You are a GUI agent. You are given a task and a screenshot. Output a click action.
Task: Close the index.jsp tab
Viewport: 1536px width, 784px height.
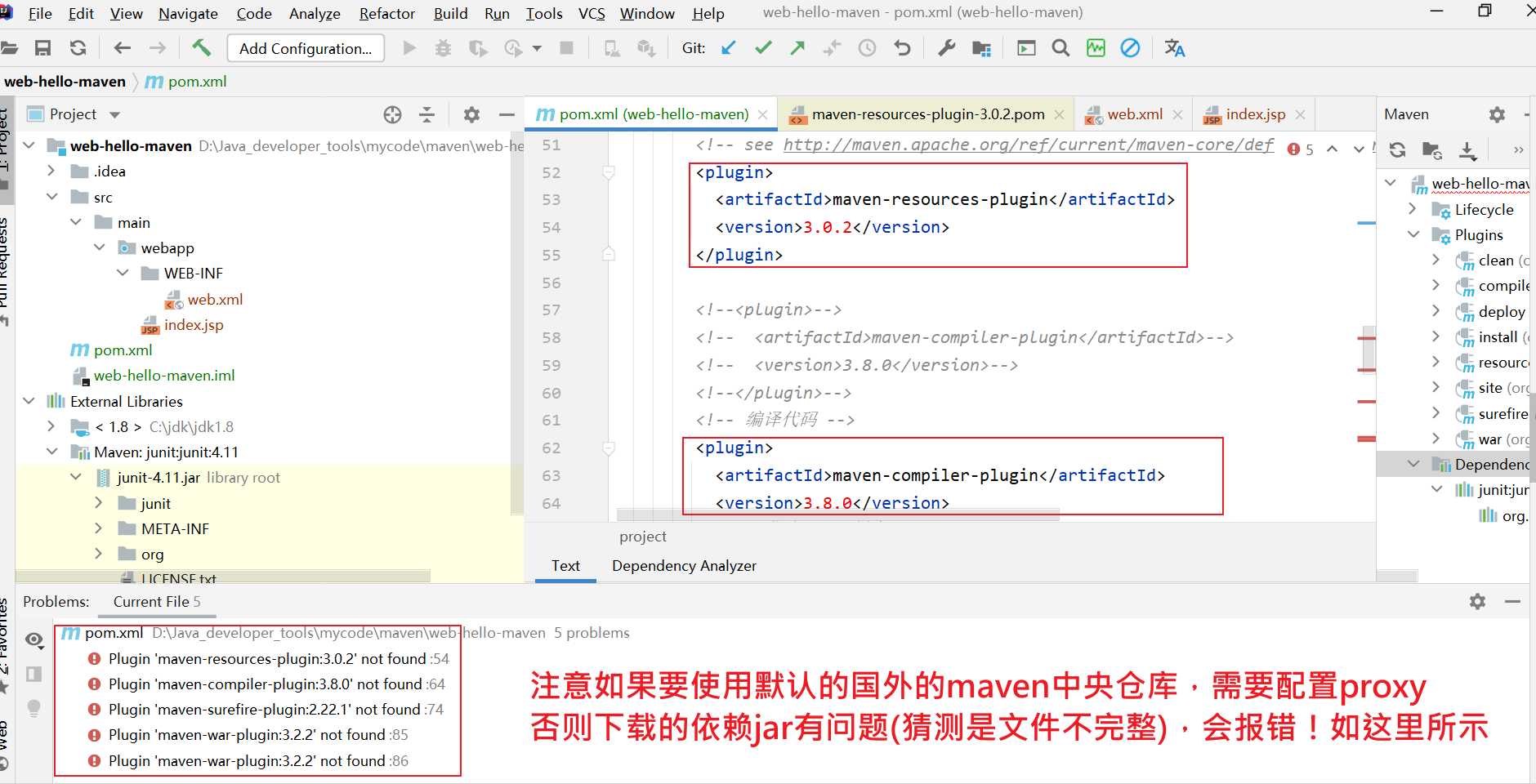(x=1300, y=115)
